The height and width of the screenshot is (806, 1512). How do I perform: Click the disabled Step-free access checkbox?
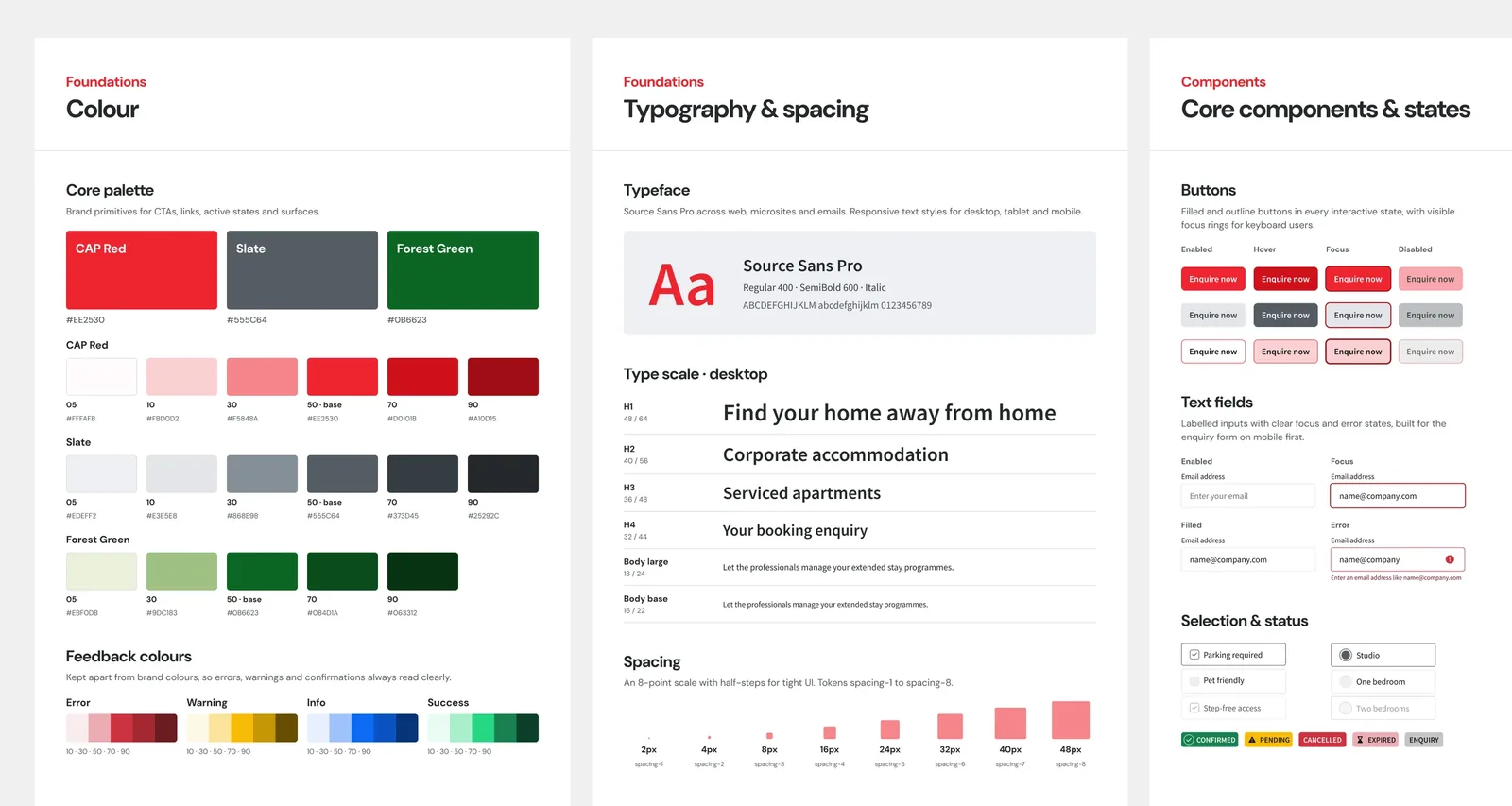[1194, 708]
